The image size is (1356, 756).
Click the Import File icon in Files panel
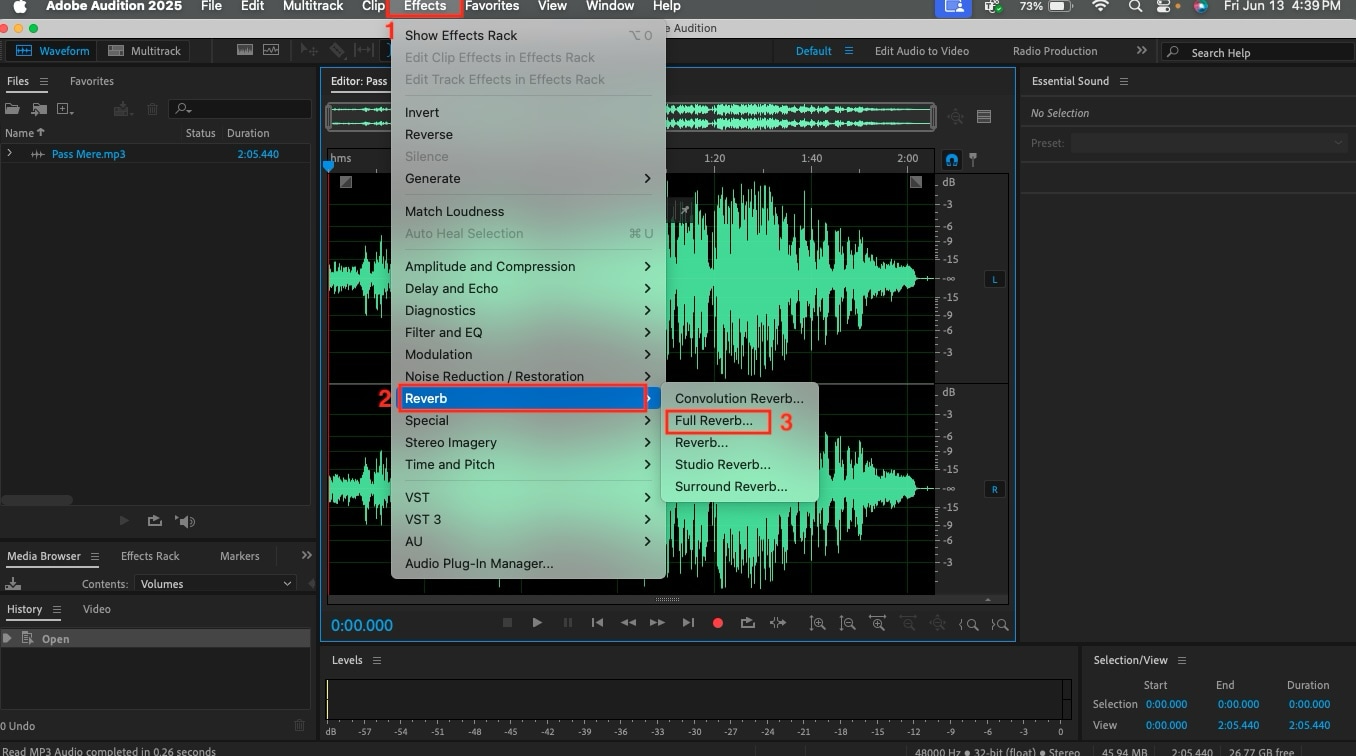(x=39, y=109)
